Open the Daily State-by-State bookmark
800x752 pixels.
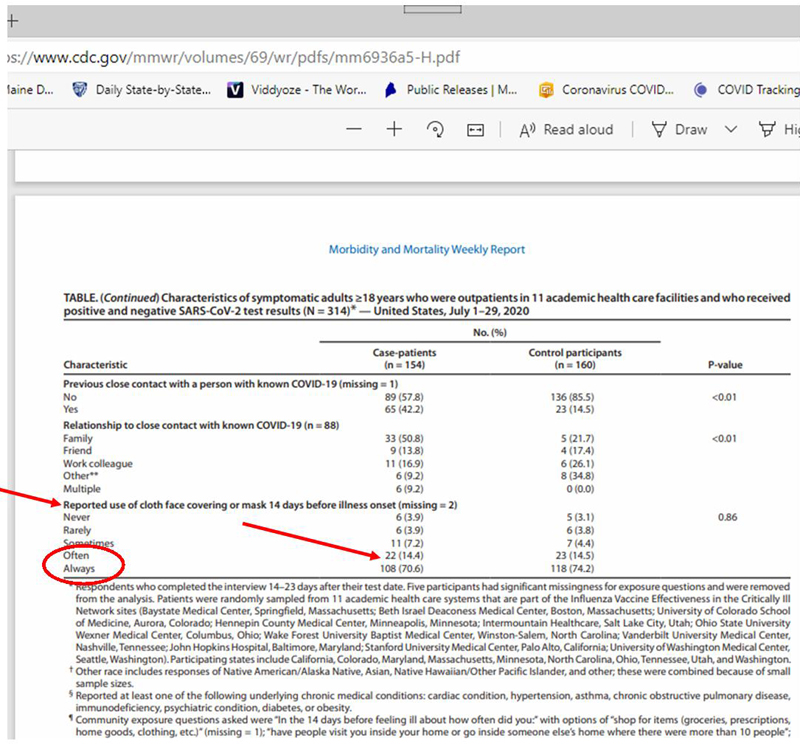pos(142,90)
